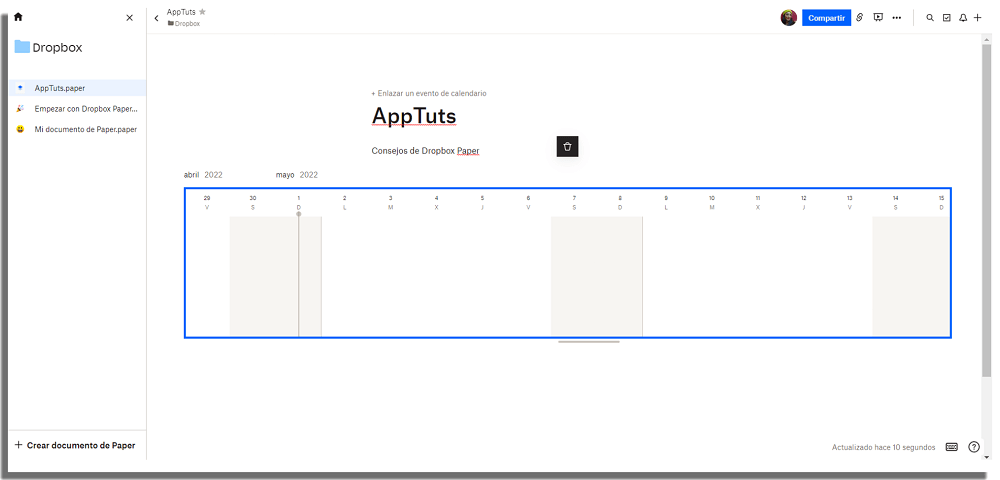Open Empezar con Dropbox Paper document
The image size is (1000, 480).
point(78,108)
